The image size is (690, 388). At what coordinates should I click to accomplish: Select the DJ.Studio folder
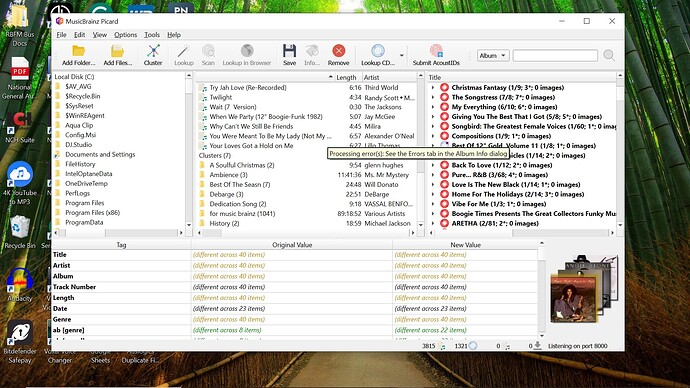click(x=78, y=144)
